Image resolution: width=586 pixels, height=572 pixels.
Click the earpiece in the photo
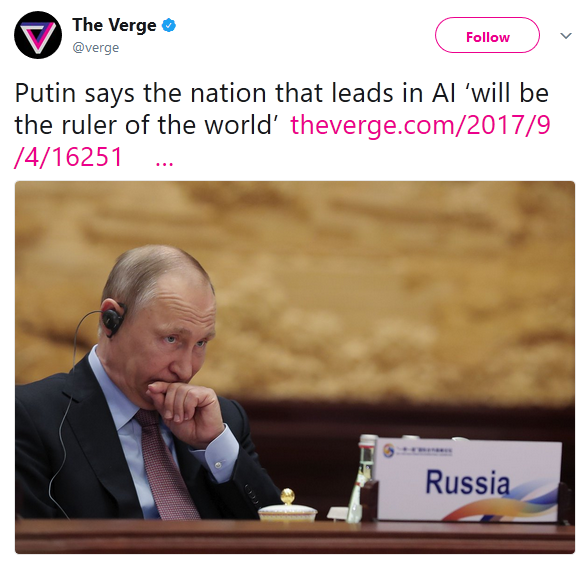click(x=114, y=317)
